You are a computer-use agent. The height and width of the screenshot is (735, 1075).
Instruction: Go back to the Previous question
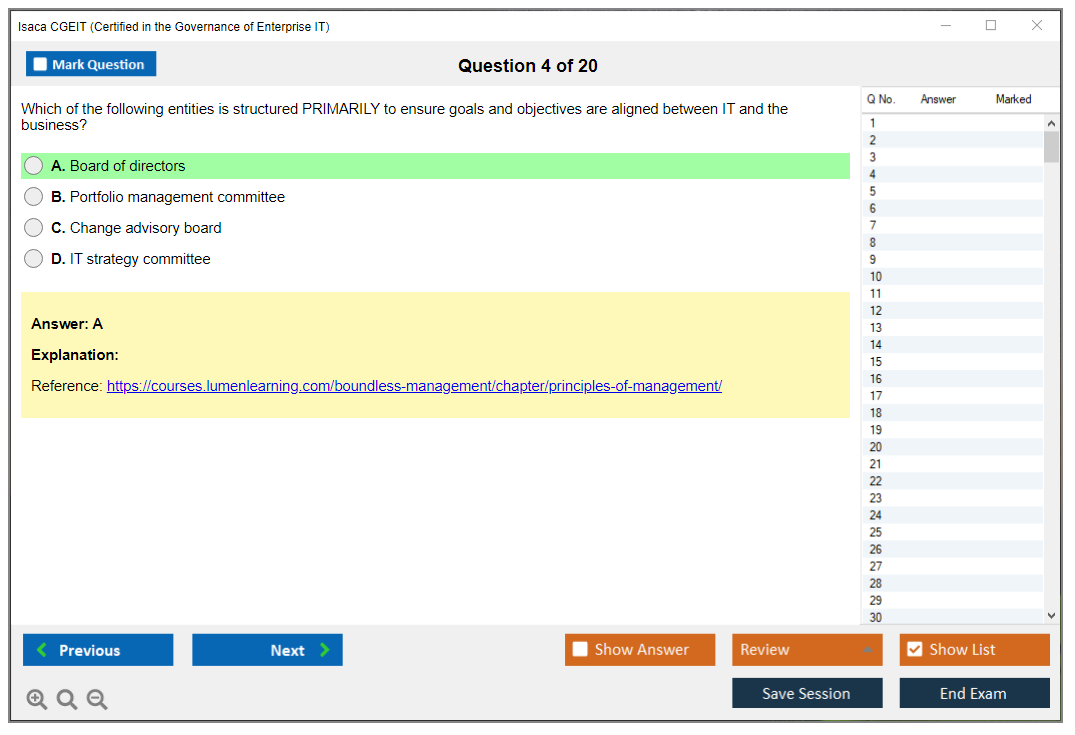pos(98,650)
